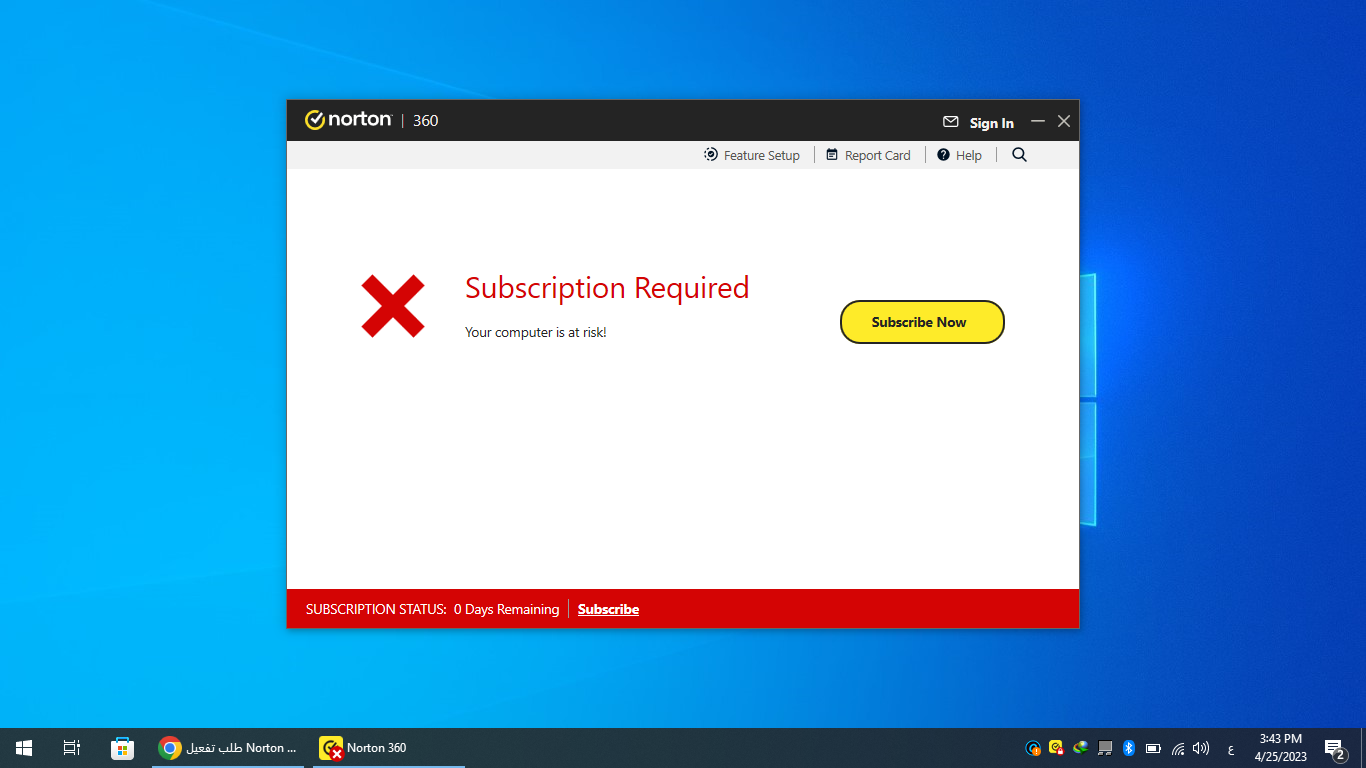Click the volume speaker tray icon
The width and height of the screenshot is (1366, 768).
click(x=1201, y=748)
